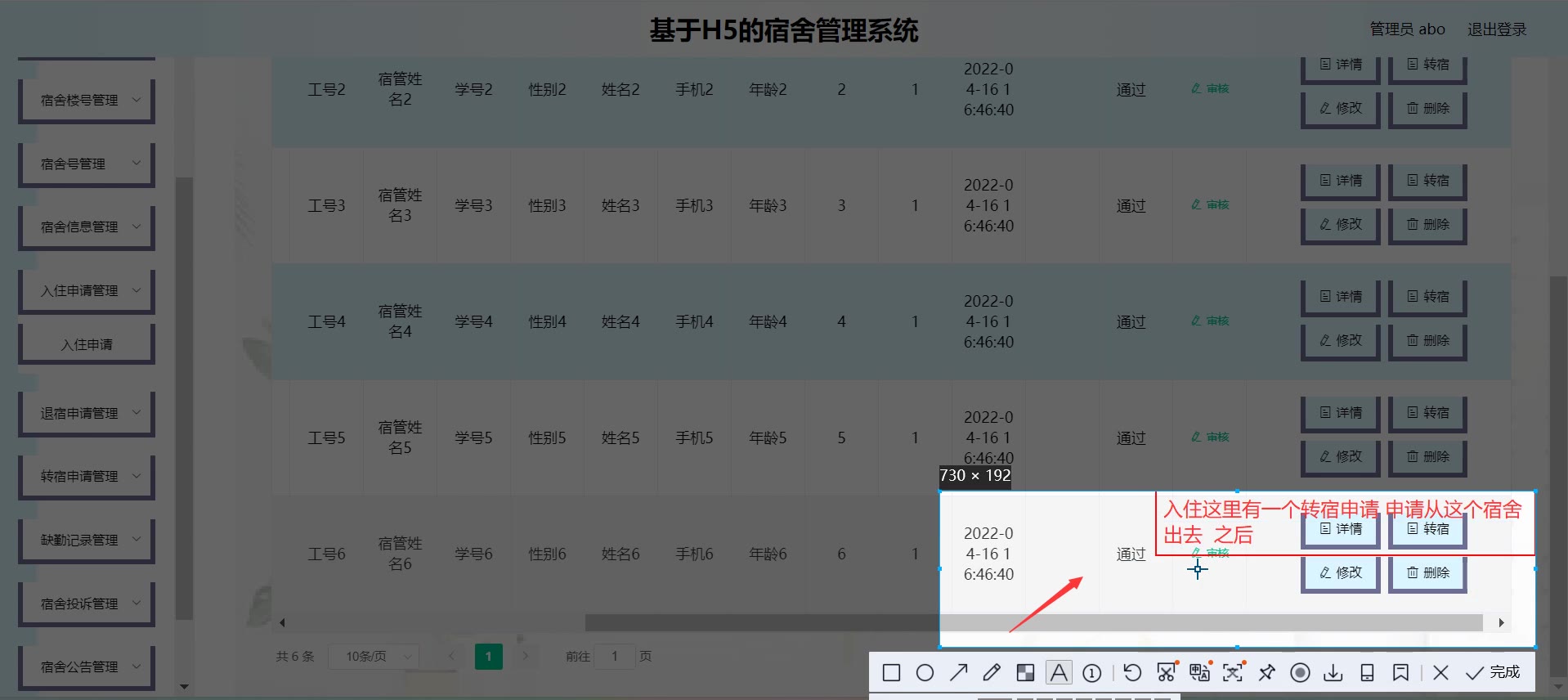Expand 退宿申请管理 chevron in sidebar
1568x700 pixels.
(x=137, y=413)
